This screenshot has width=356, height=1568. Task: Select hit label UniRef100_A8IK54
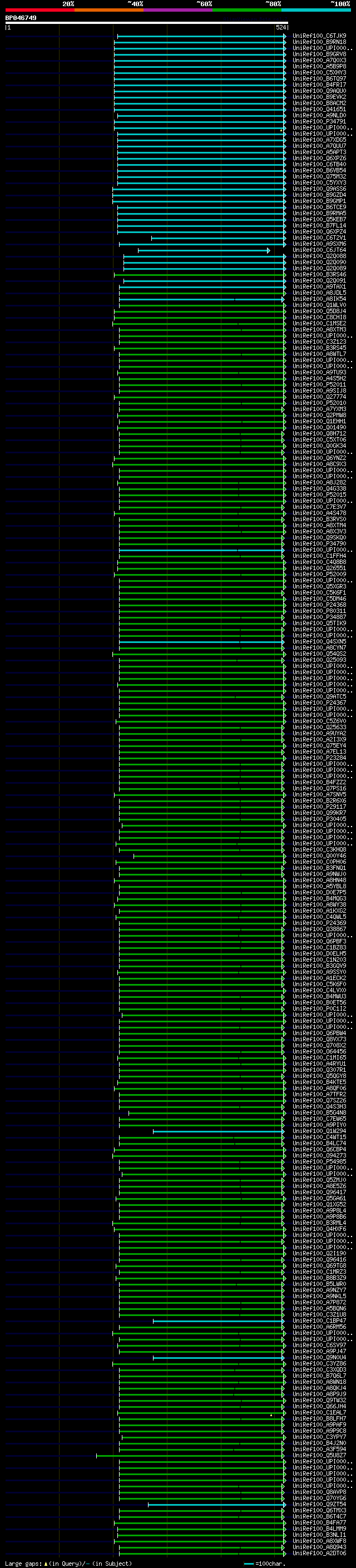[x=319, y=299]
